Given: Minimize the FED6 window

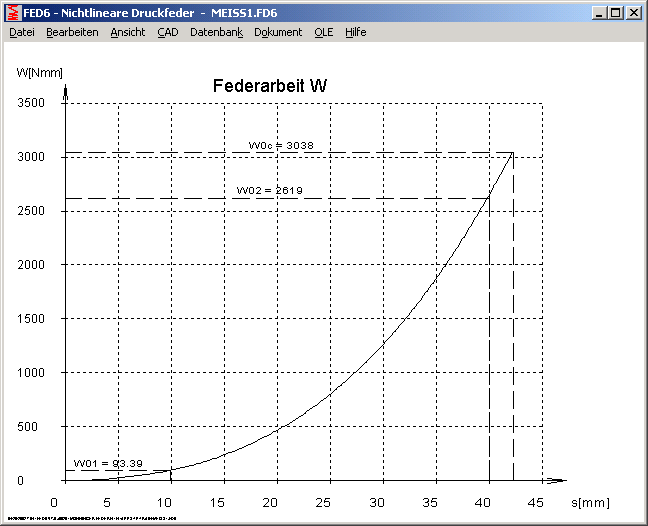Looking at the screenshot, I should coord(600,13).
